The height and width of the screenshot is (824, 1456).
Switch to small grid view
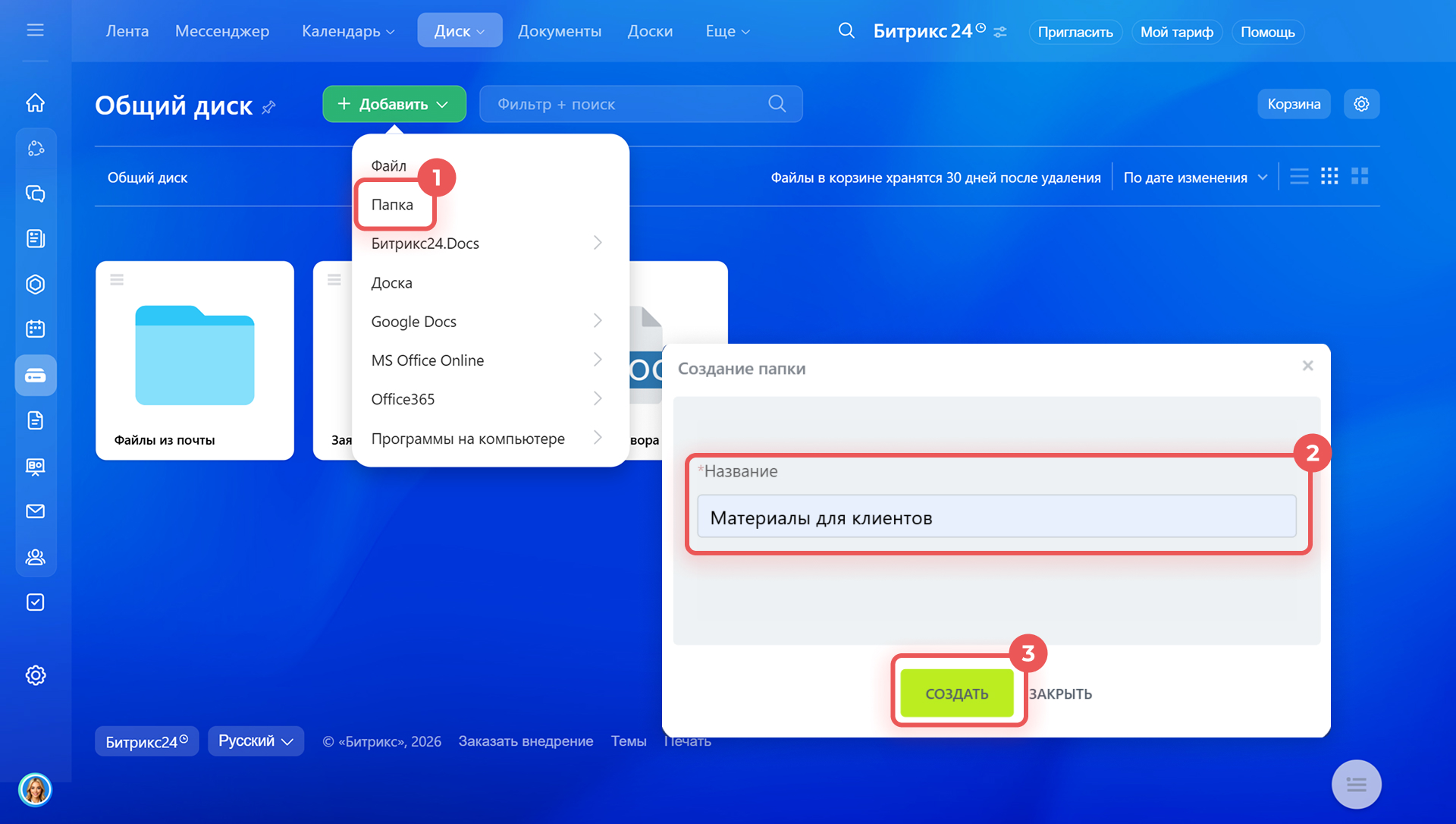point(1329,177)
